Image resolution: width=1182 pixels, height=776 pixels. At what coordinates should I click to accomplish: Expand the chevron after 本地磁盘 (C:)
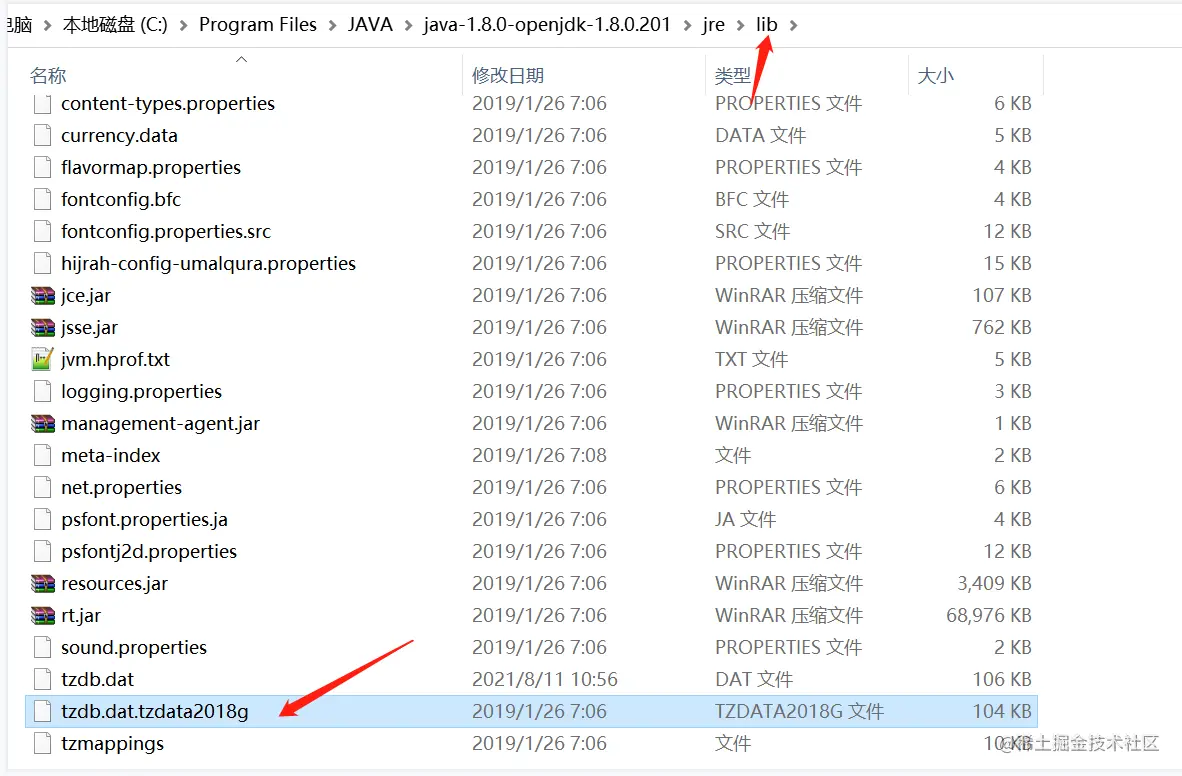coord(183,26)
